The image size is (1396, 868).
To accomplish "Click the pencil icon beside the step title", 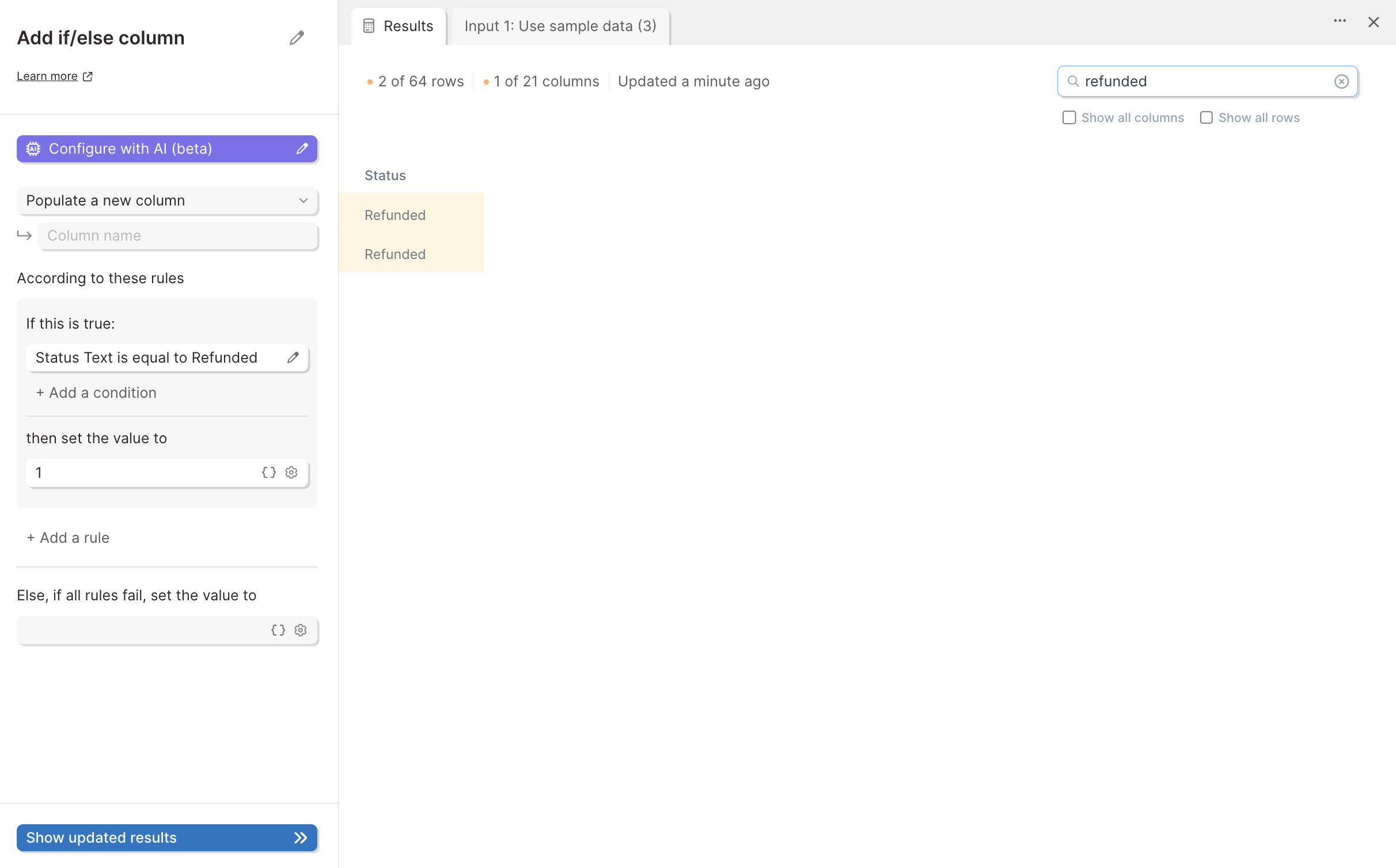I will (297, 38).
